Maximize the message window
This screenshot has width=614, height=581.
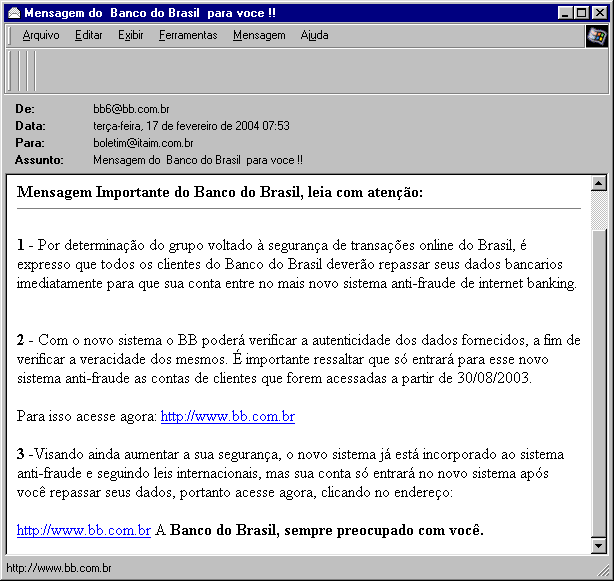coord(581,13)
